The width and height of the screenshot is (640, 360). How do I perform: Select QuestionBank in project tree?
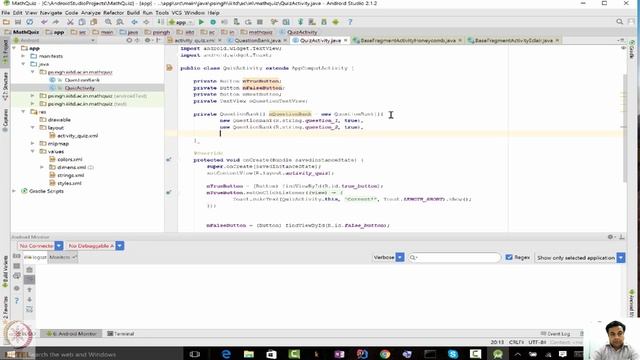(82, 80)
